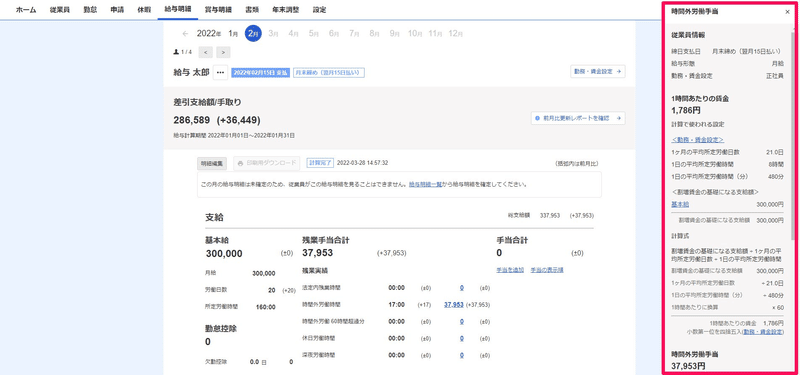Click the 0 link in the 休日労働時間 row

[461, 338]
